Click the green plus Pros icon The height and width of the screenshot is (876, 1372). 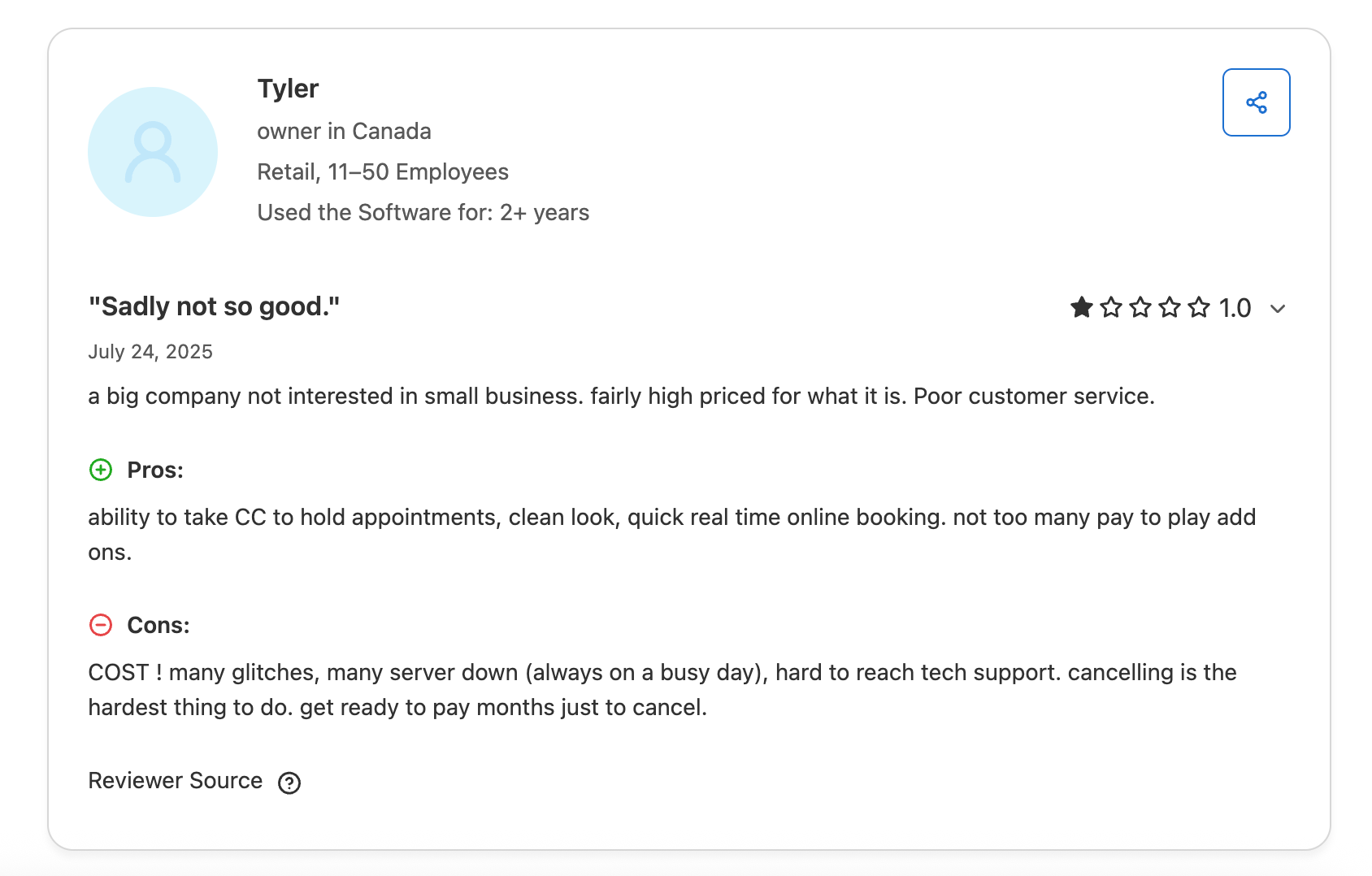point(101,470)
